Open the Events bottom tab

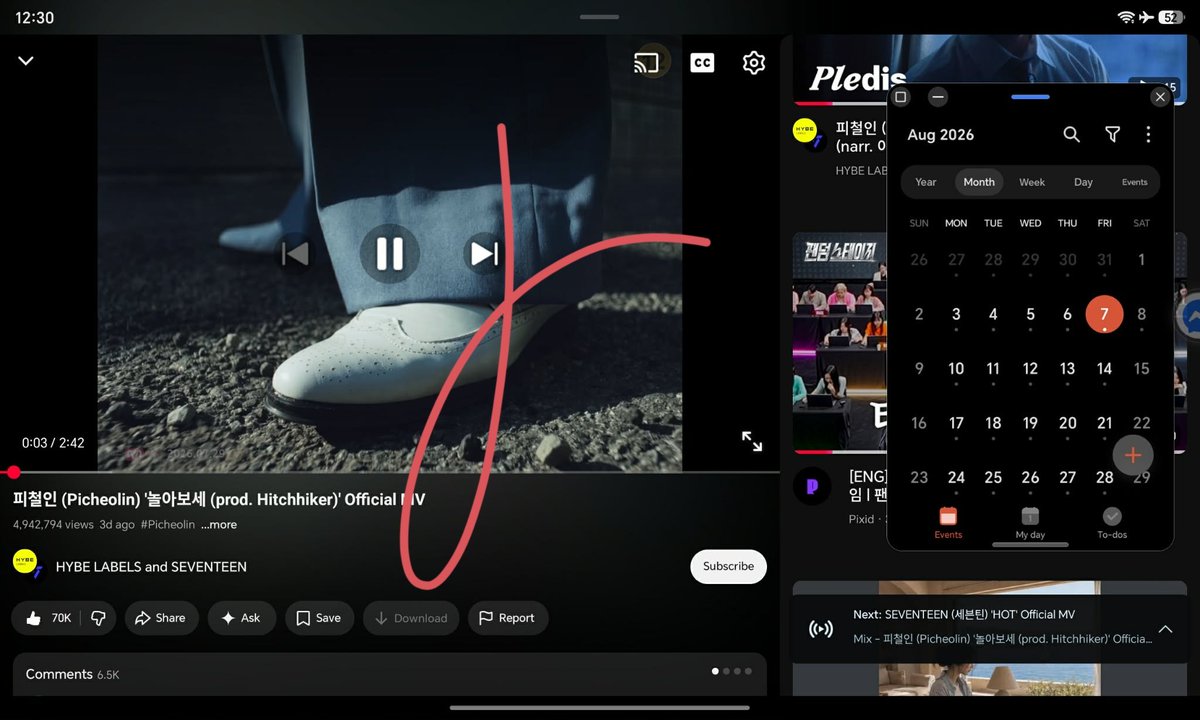[948, 523]
